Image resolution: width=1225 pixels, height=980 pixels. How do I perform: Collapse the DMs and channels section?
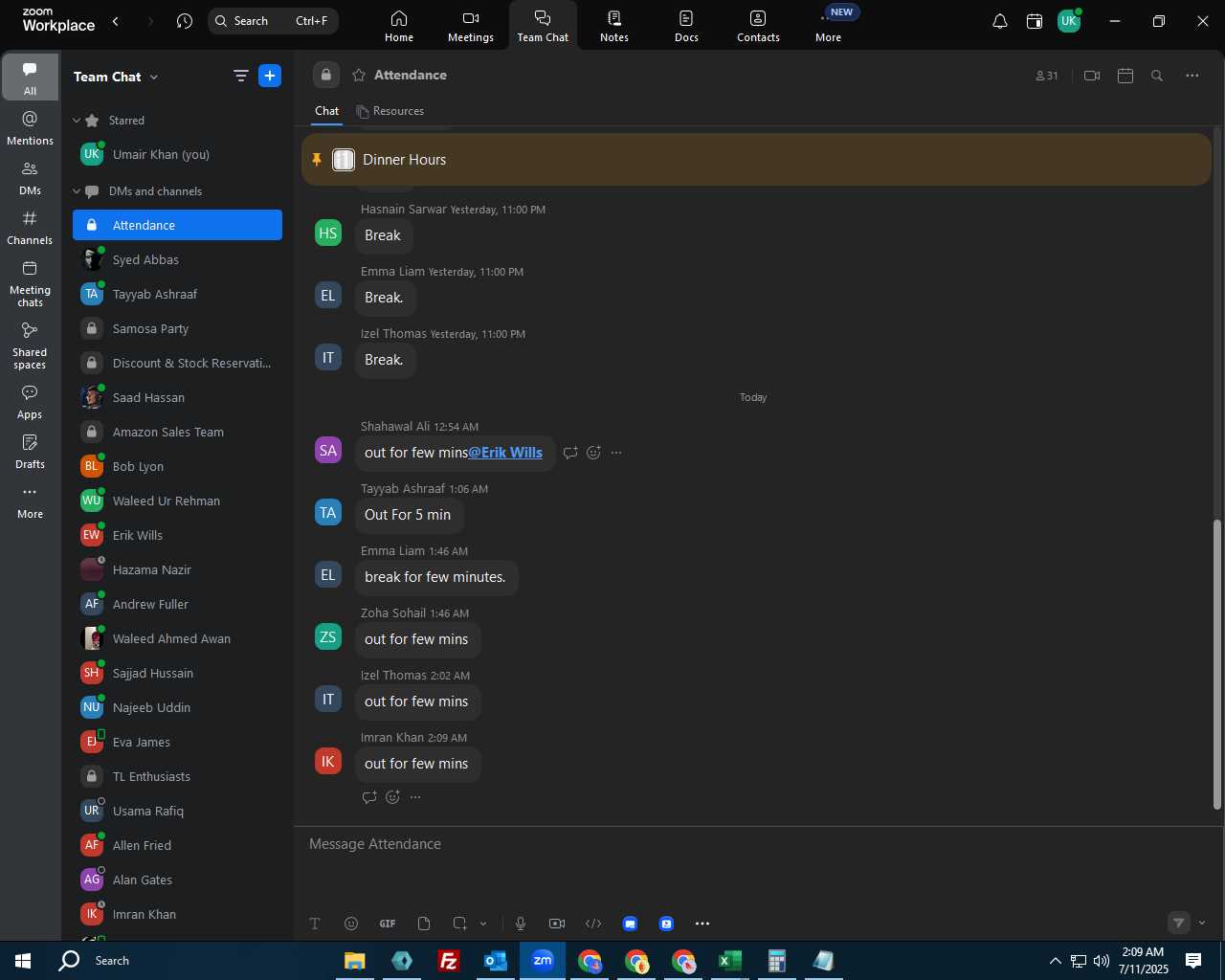click(77, 191)
